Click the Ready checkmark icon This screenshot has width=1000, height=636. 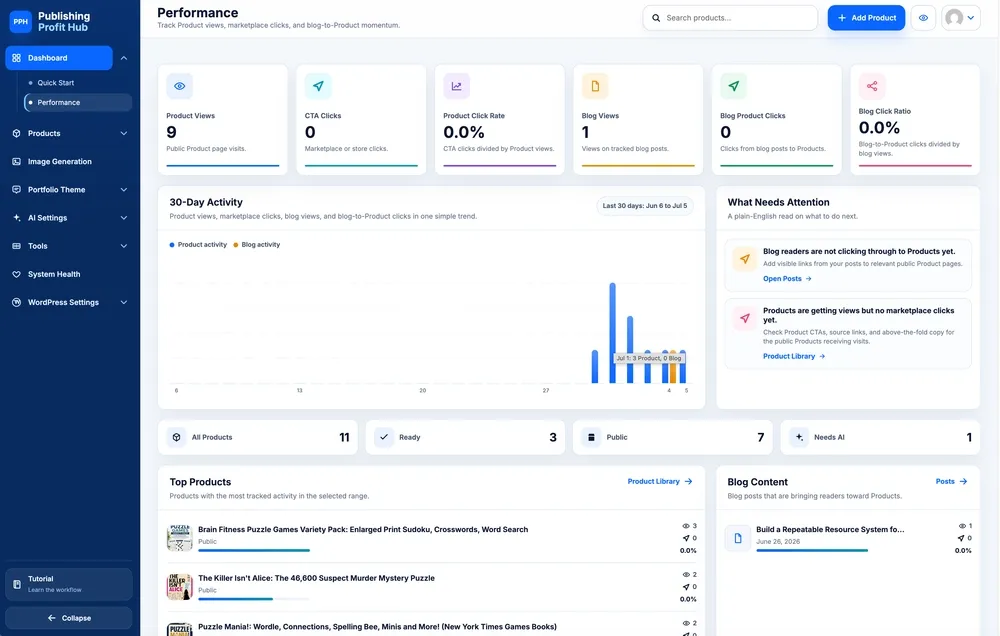[384, 437]
